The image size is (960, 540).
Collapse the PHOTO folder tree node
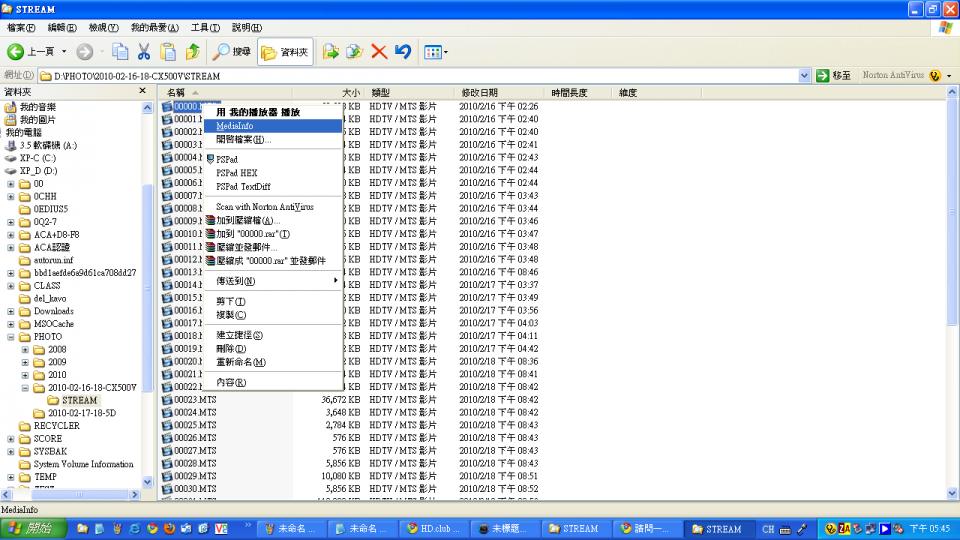tap(11, 337)
